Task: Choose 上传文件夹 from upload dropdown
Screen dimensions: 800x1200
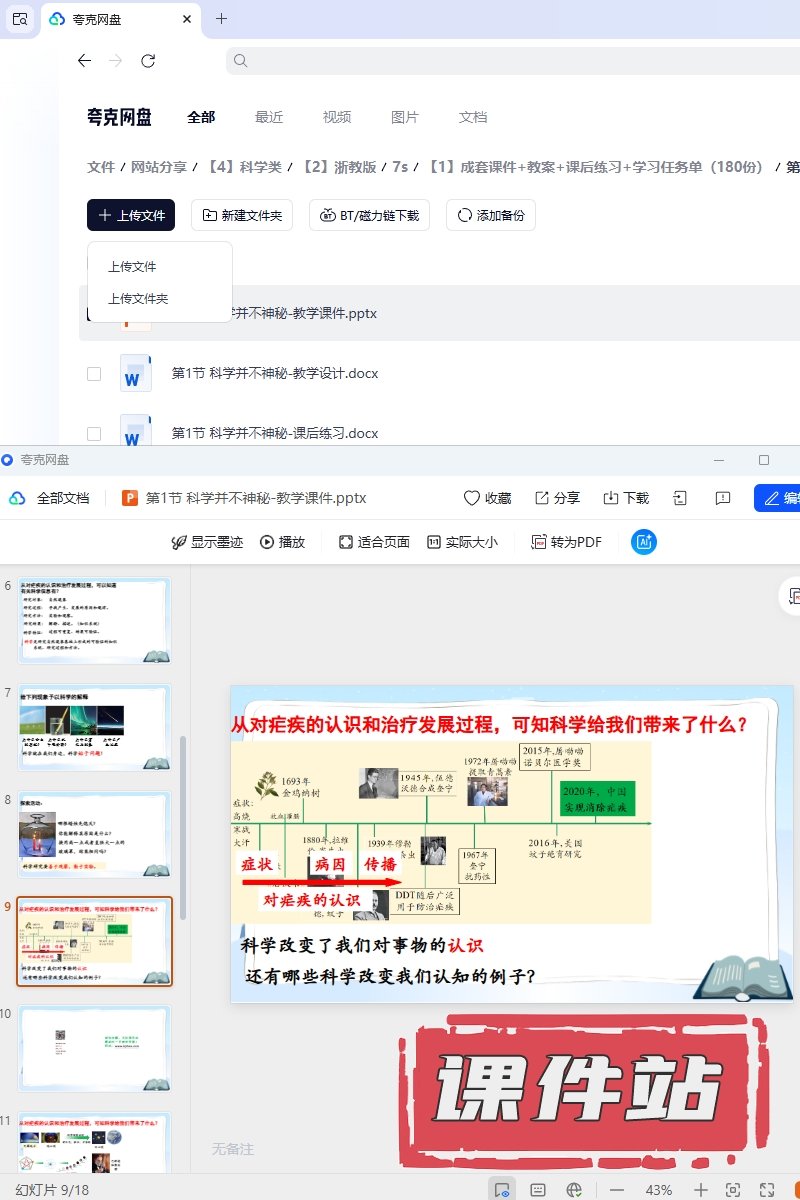Action: click(x=138, y=299)
